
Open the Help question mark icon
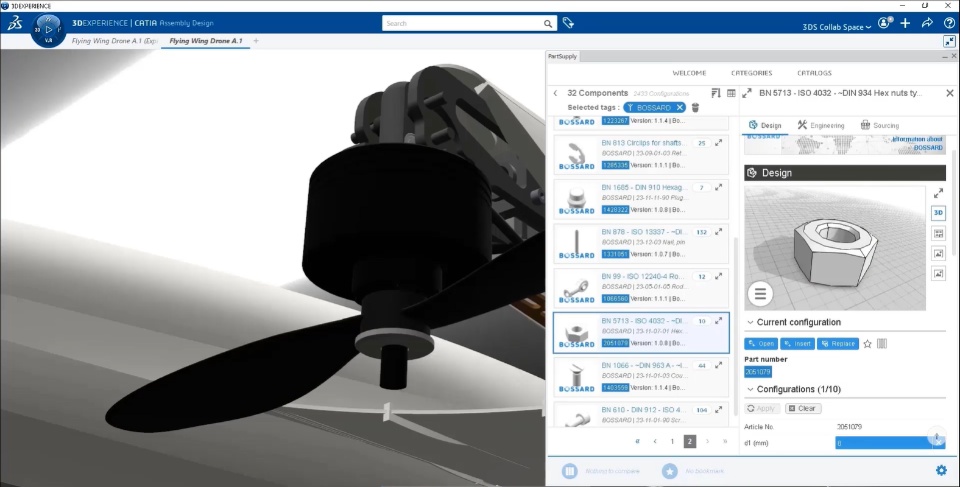(949, 23)
